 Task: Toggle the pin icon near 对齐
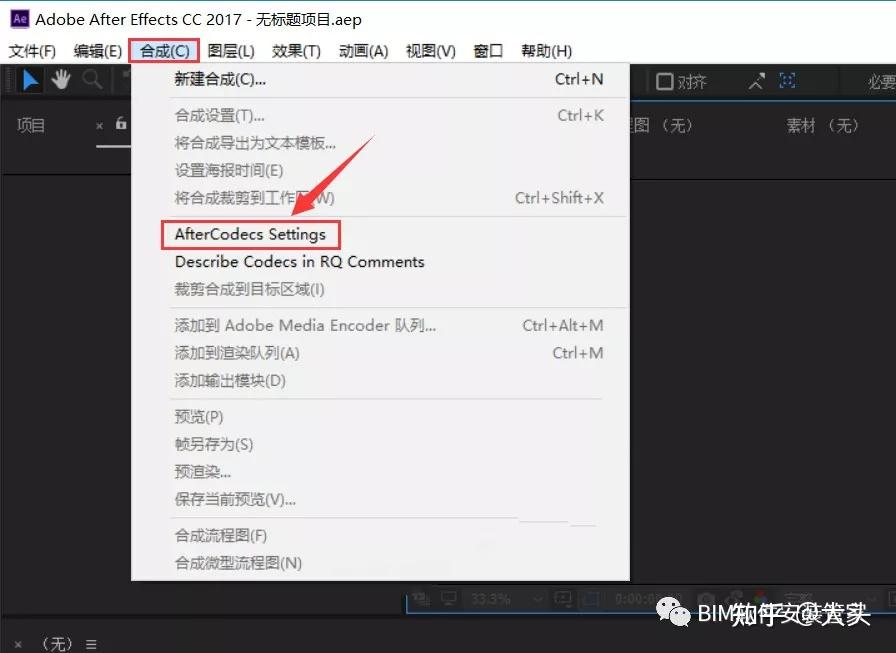pos(756,81)
